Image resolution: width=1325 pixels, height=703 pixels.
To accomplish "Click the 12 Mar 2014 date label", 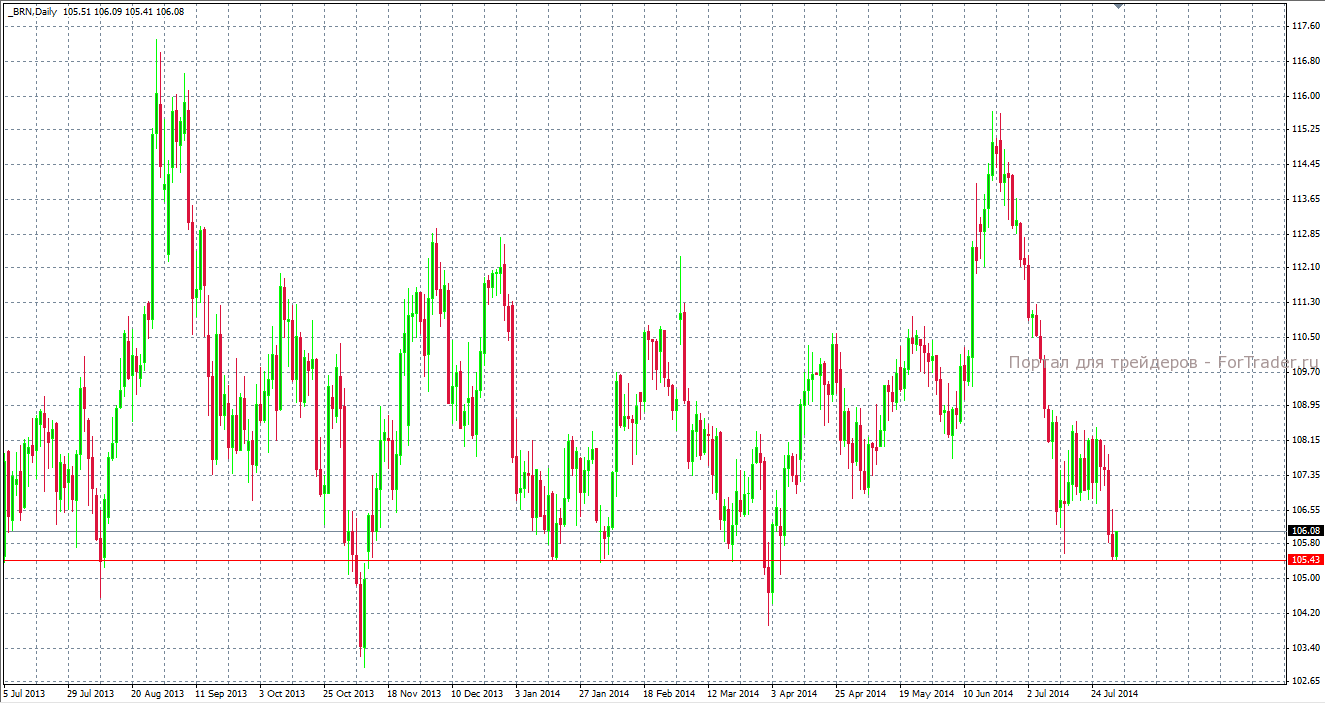I will [733, 693].
